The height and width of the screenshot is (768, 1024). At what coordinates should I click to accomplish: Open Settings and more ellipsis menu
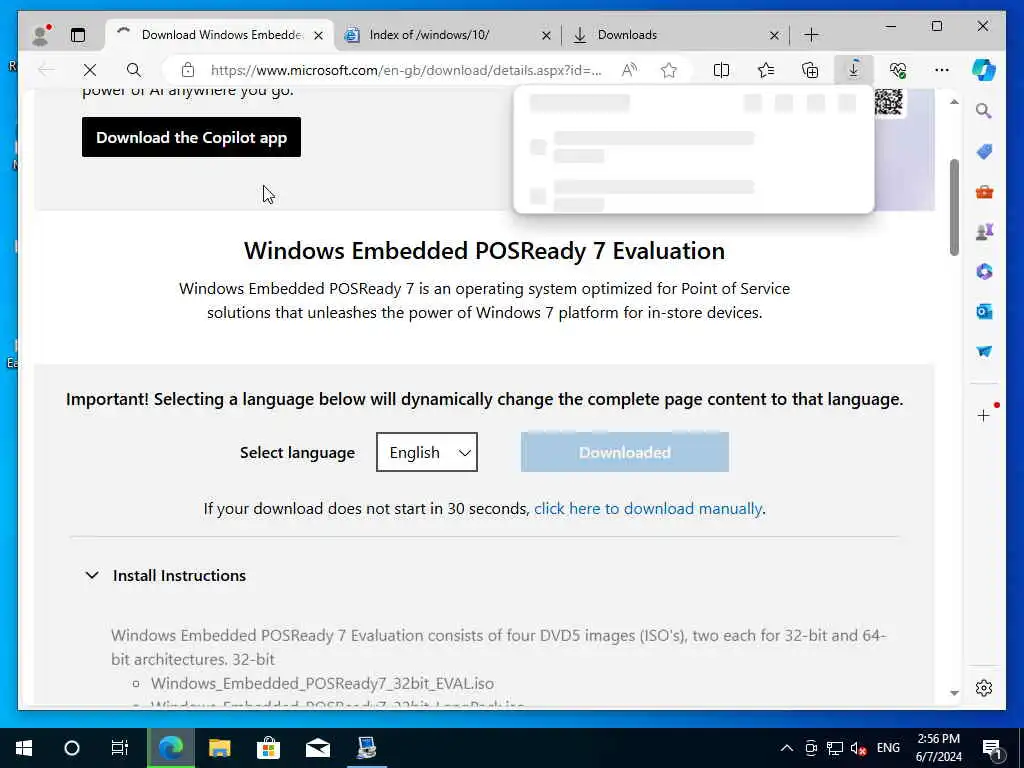pos(942,70)
